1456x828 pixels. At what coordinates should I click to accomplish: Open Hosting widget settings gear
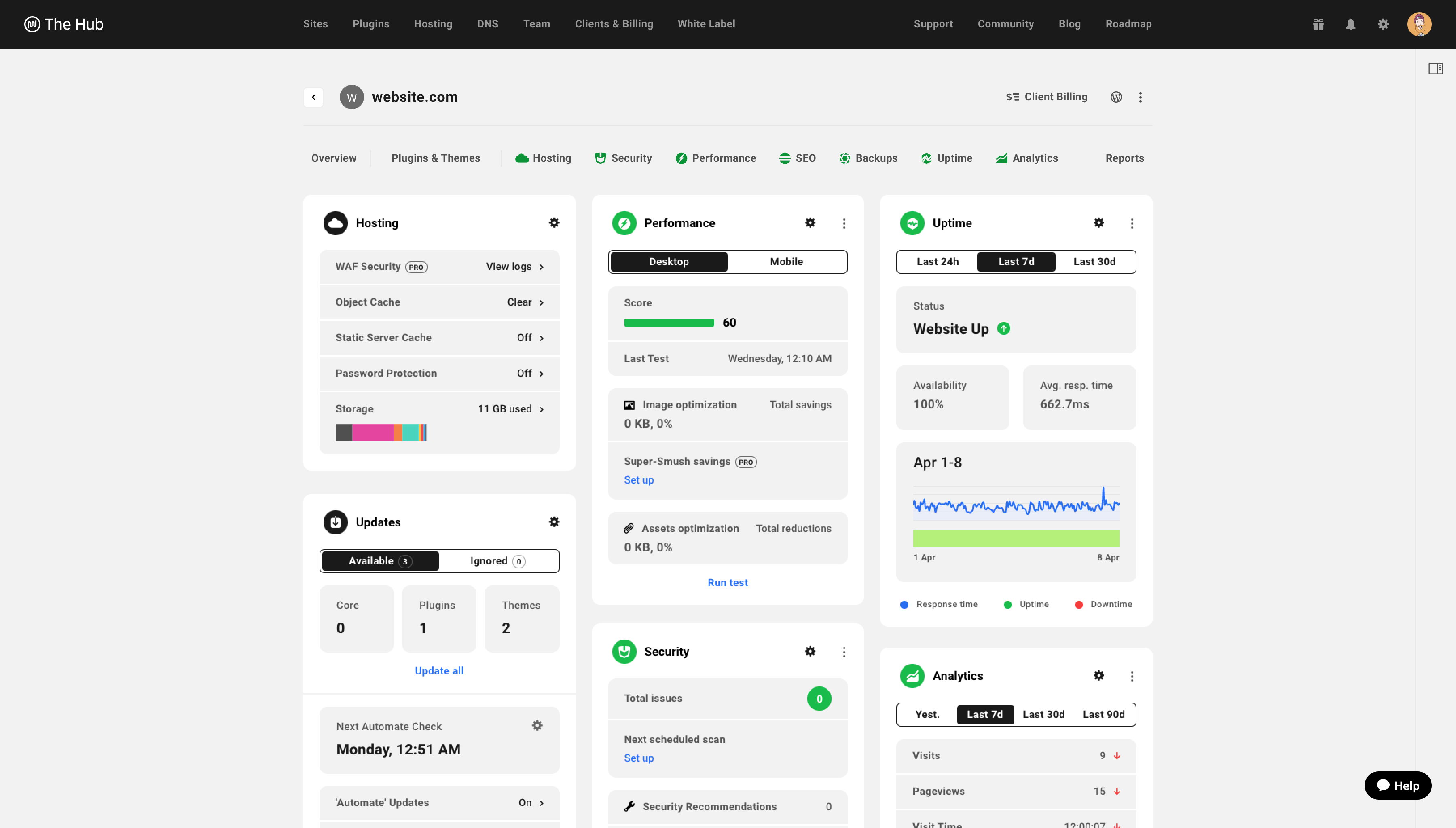(x=554, y=223)
